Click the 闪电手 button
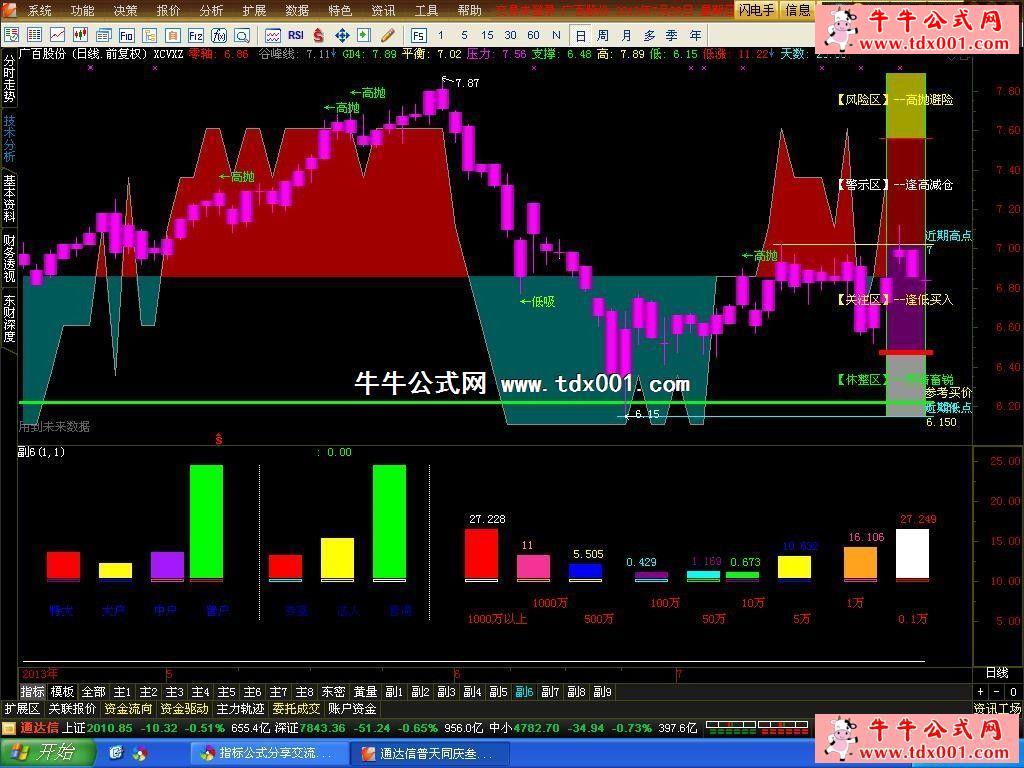 (x=756, y=10)
